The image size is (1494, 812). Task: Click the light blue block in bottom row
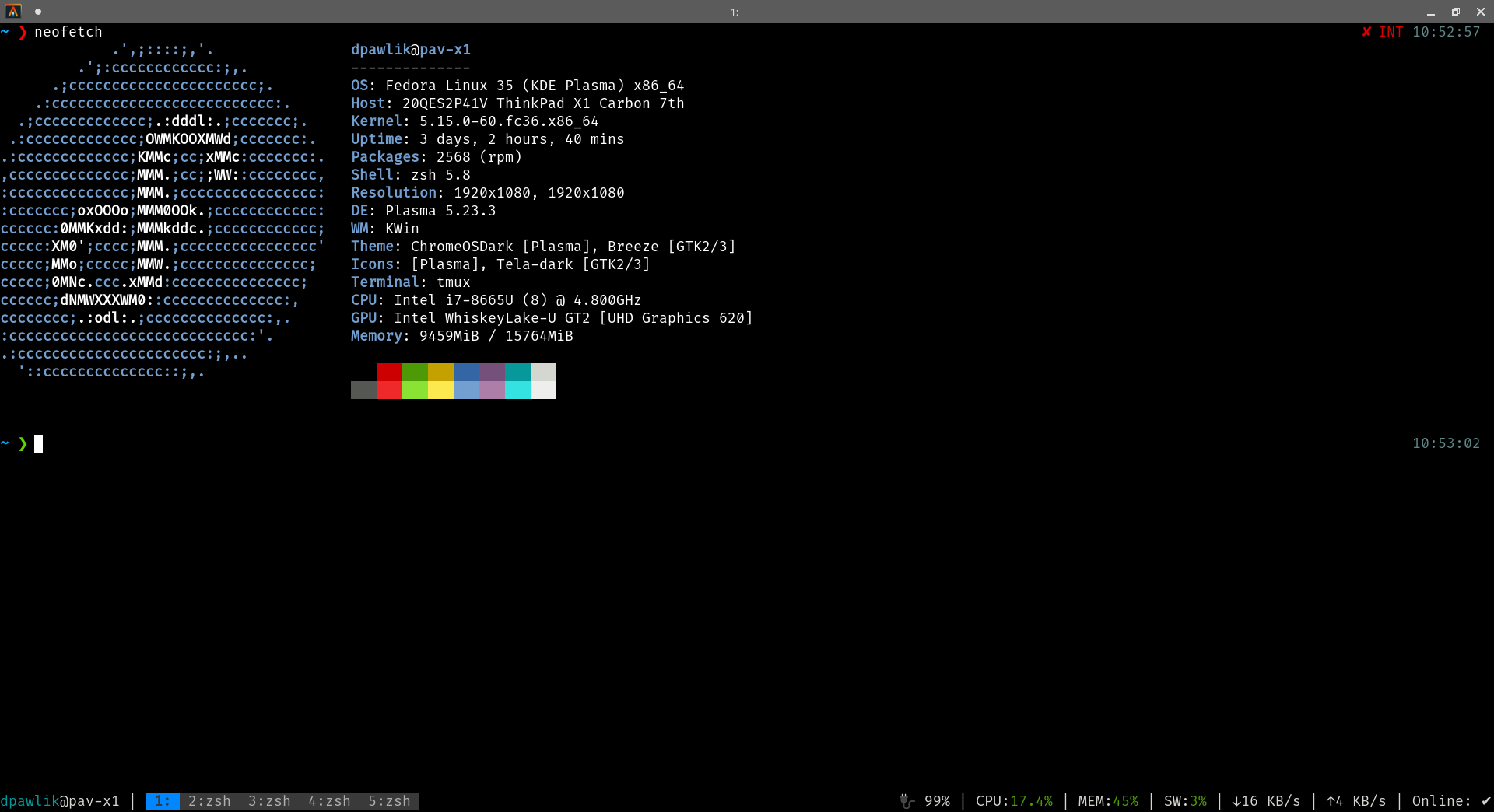(466, 390)
